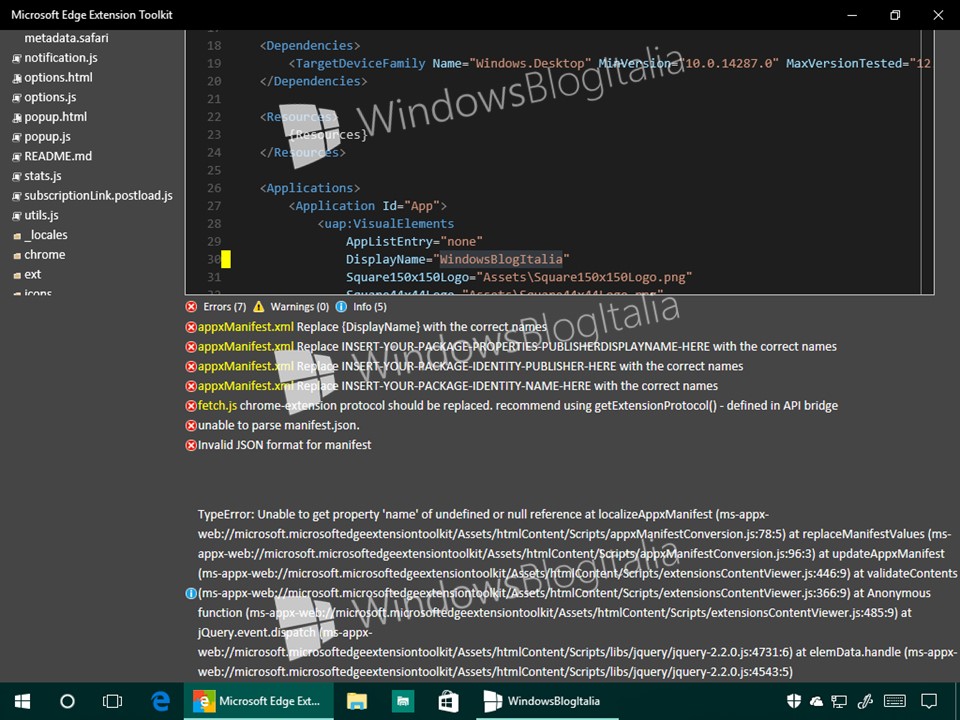Click the <uap:VisualElements code line

pos(386,223)
